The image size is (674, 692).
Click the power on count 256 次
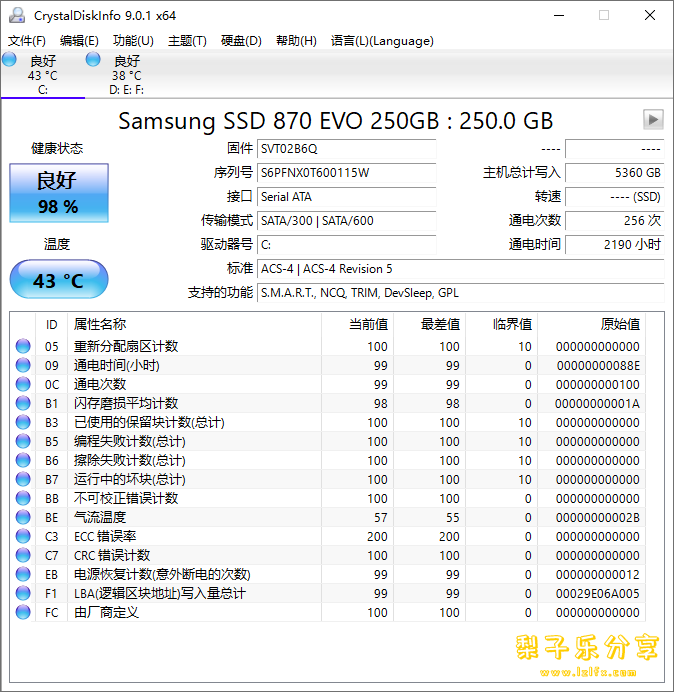point(614,220)
